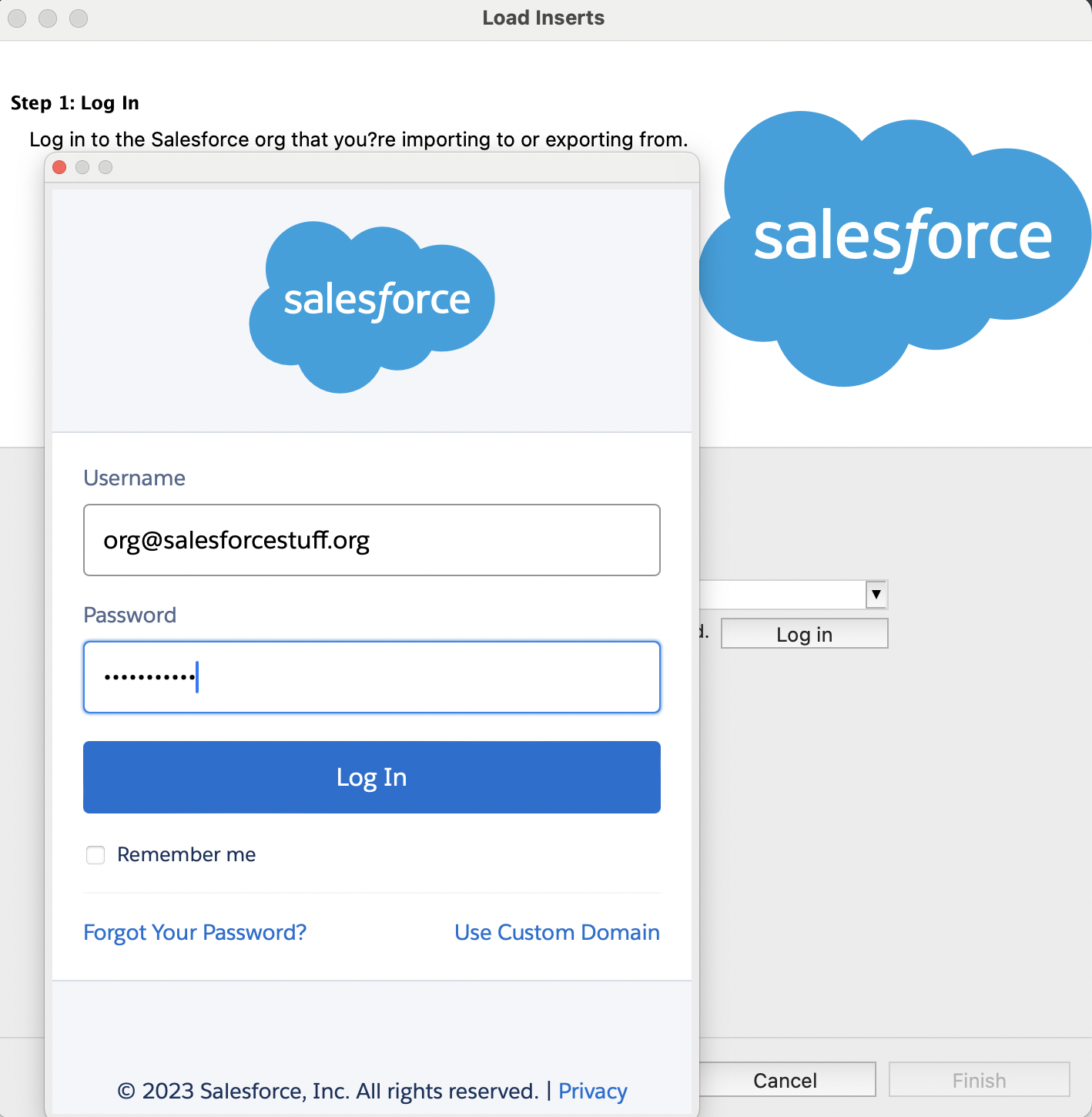Click the large Salesforce logo in Load Inserts window
Image resolution: width=1092 pixels, height=1117 pixels.
895,248
